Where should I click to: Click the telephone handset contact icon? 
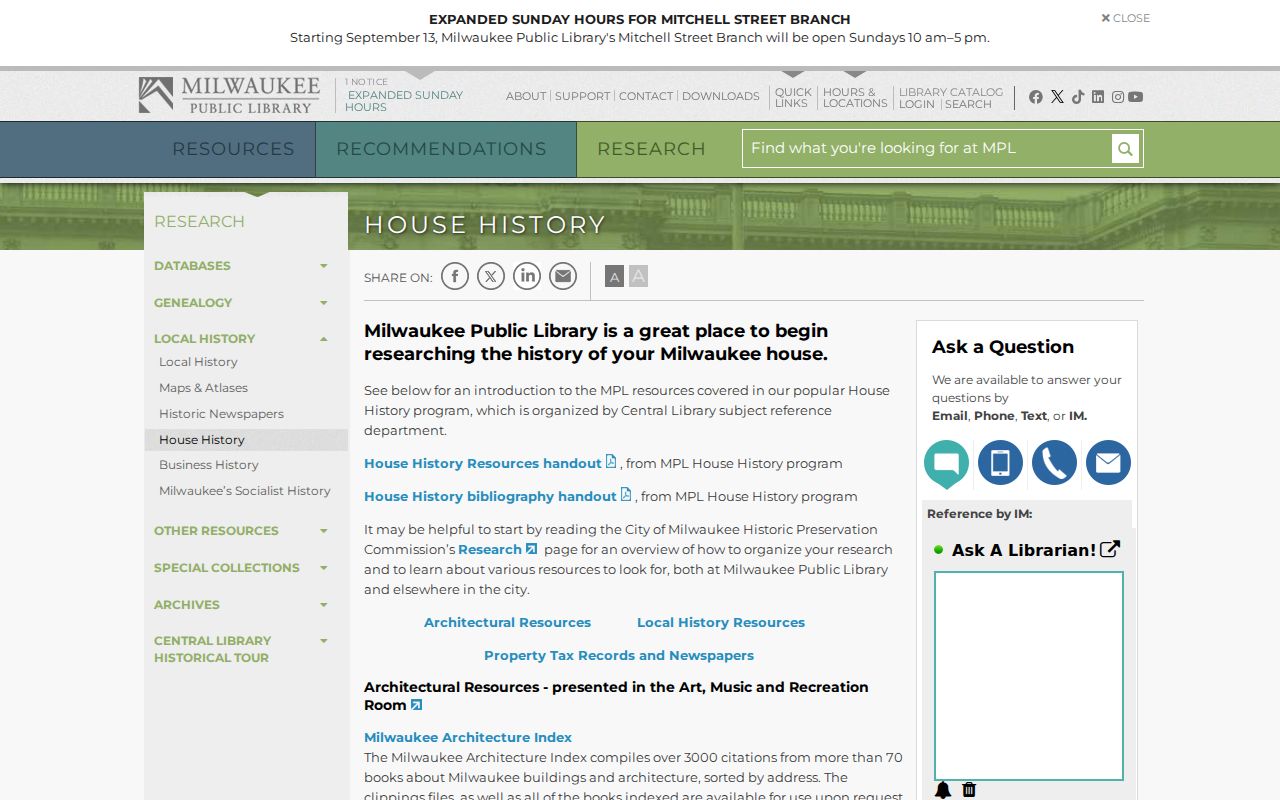pos(1054,463)
